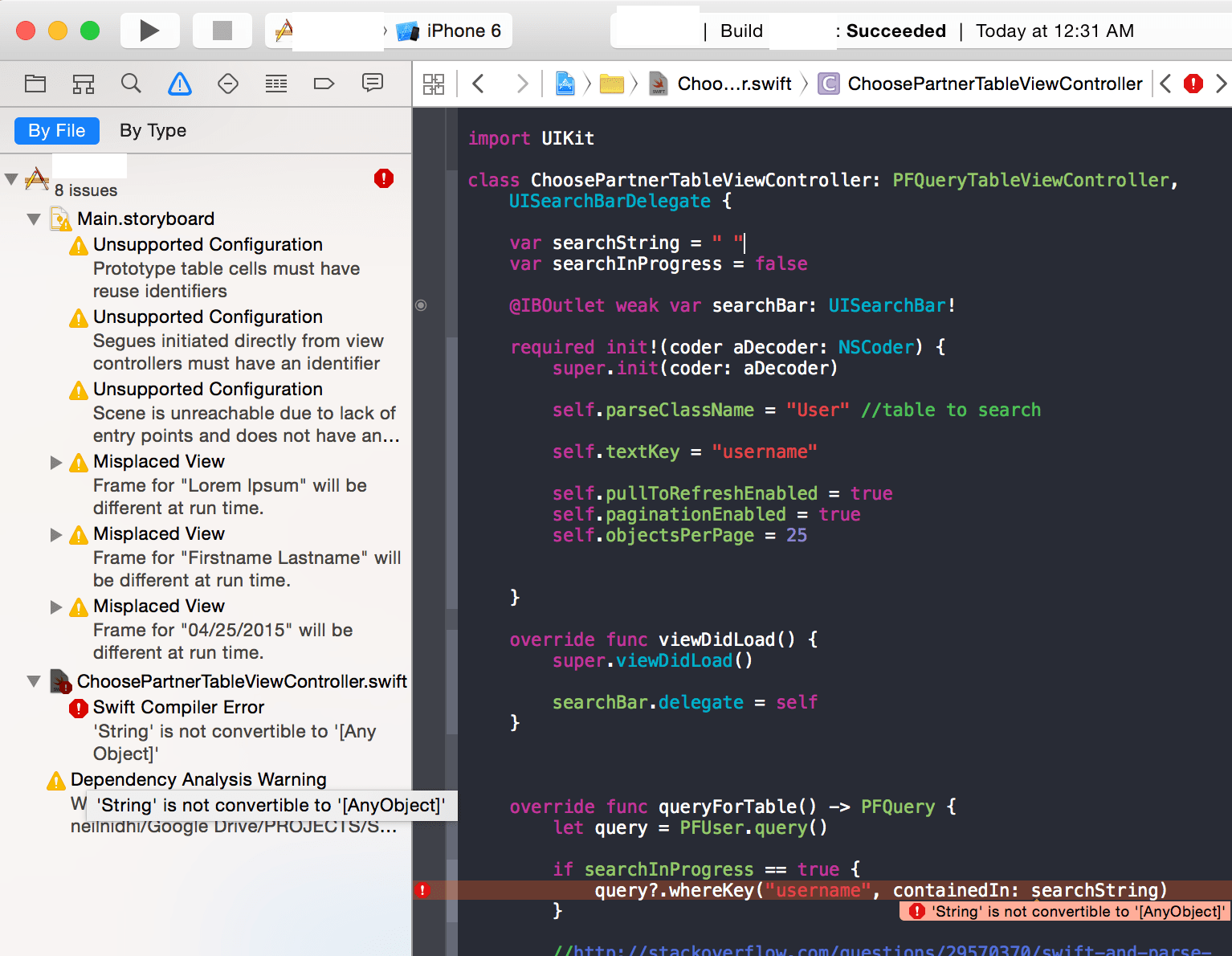Show the Debug navigator
This screenshot has width=1232, height=956.
pyautogui.click(x=276, y=84)
